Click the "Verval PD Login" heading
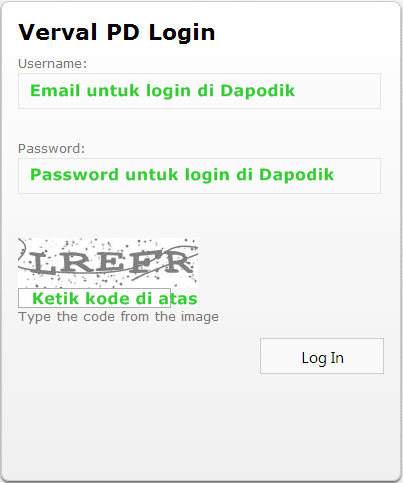This screenshot has height=483, width=403. coord(117,33)
